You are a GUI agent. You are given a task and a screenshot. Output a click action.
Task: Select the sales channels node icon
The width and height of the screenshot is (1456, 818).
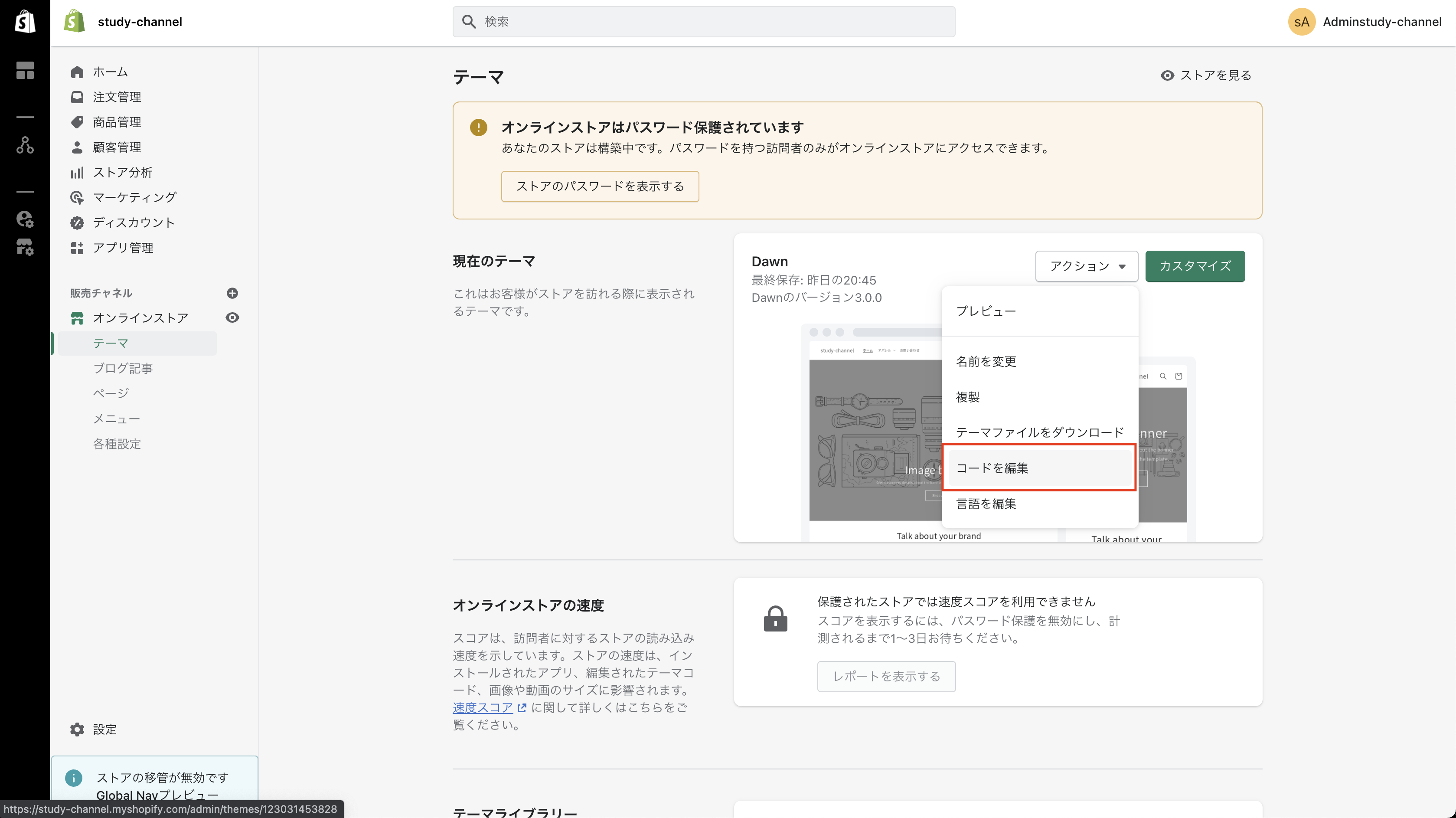click(x=25, y=145)
